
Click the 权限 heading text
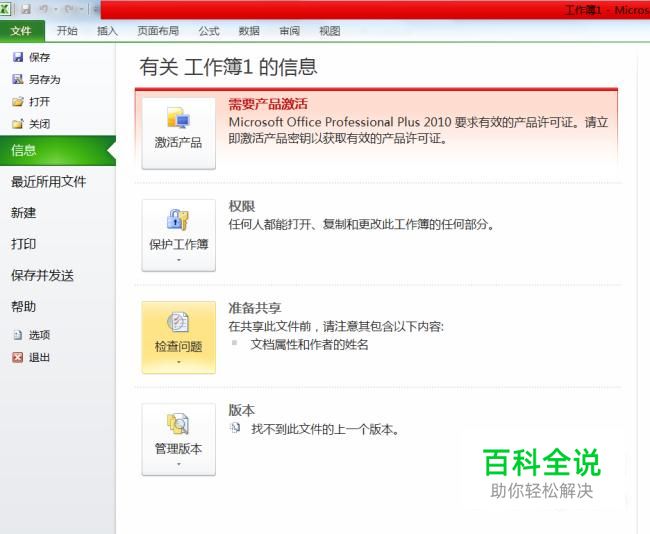click(x=242, y=206)
